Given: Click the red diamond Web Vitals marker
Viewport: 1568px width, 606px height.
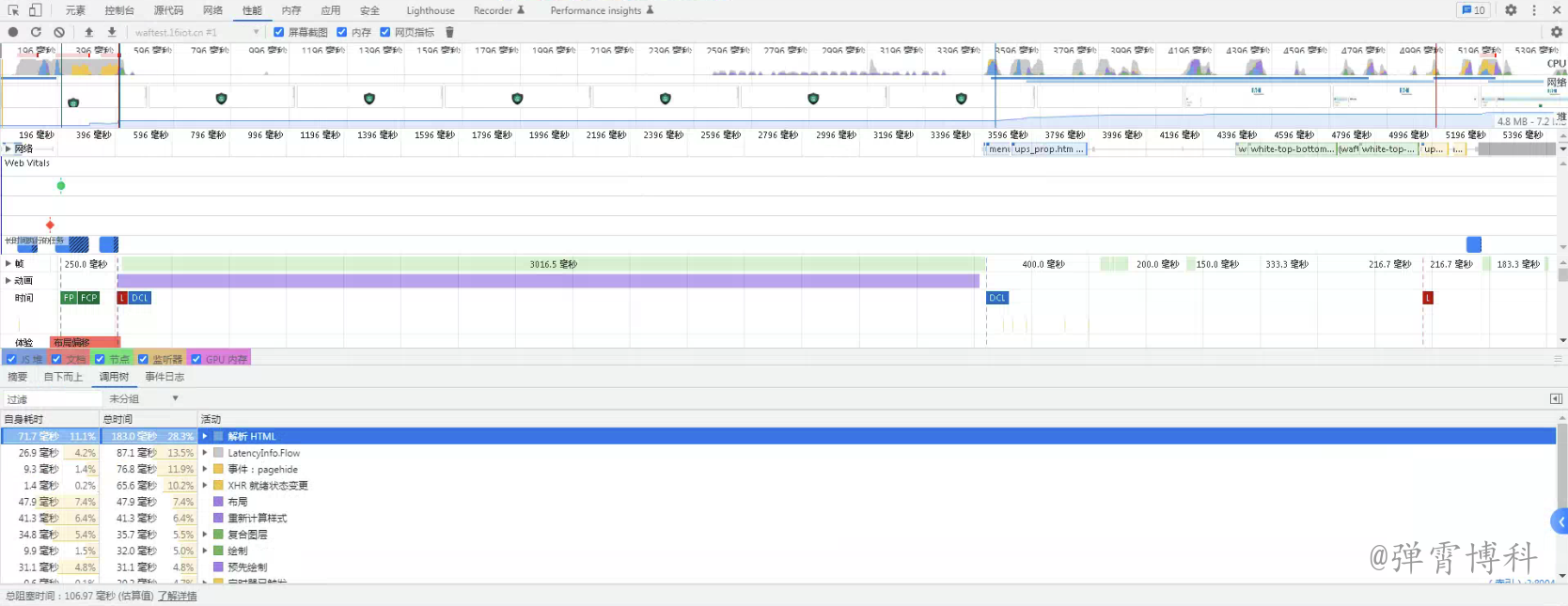Looking at the screenshot, I should click(50, 225).
